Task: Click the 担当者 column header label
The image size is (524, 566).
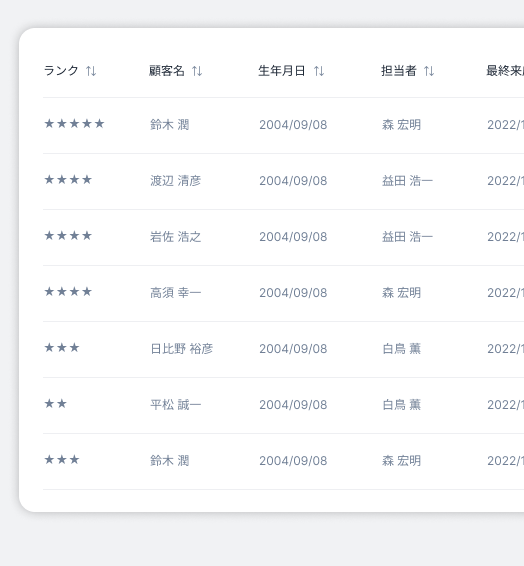Action: (399, 70)
